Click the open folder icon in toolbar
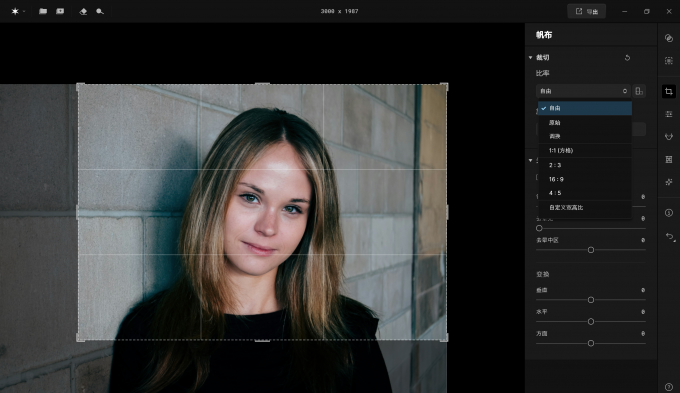The image size is (680, 393). 43,11
